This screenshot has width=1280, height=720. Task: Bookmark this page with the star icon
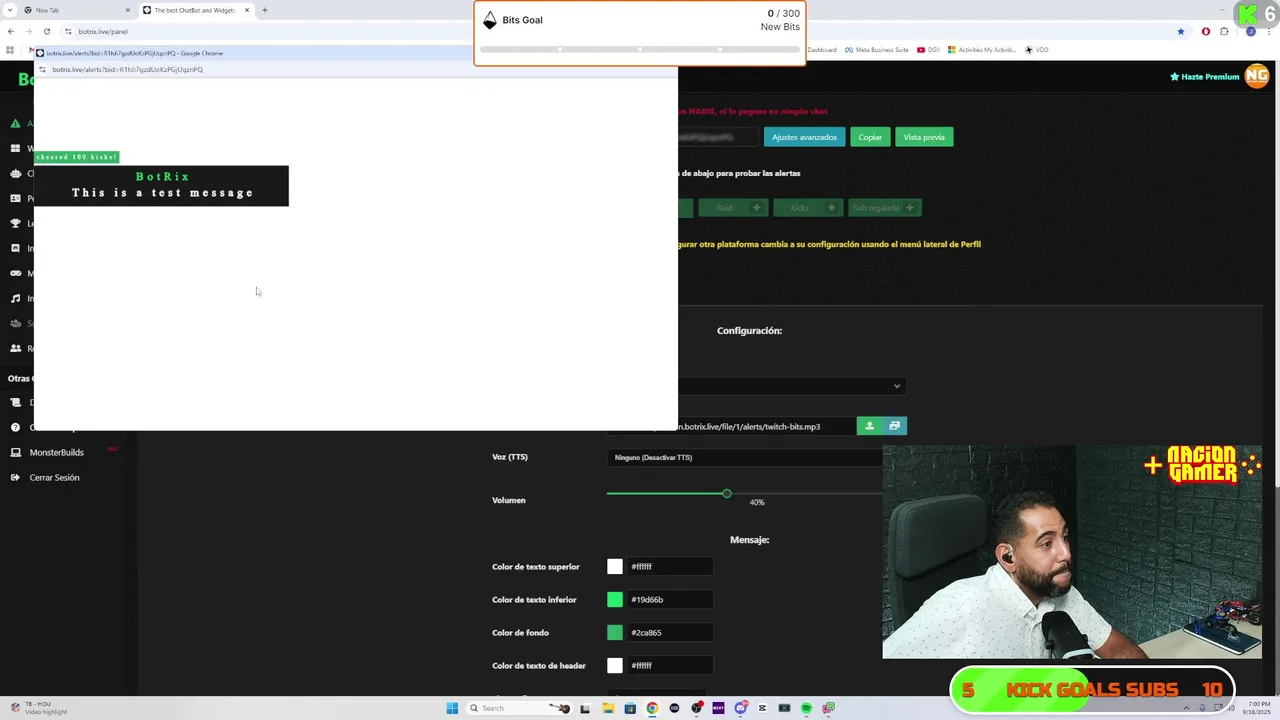(1181, 31)
